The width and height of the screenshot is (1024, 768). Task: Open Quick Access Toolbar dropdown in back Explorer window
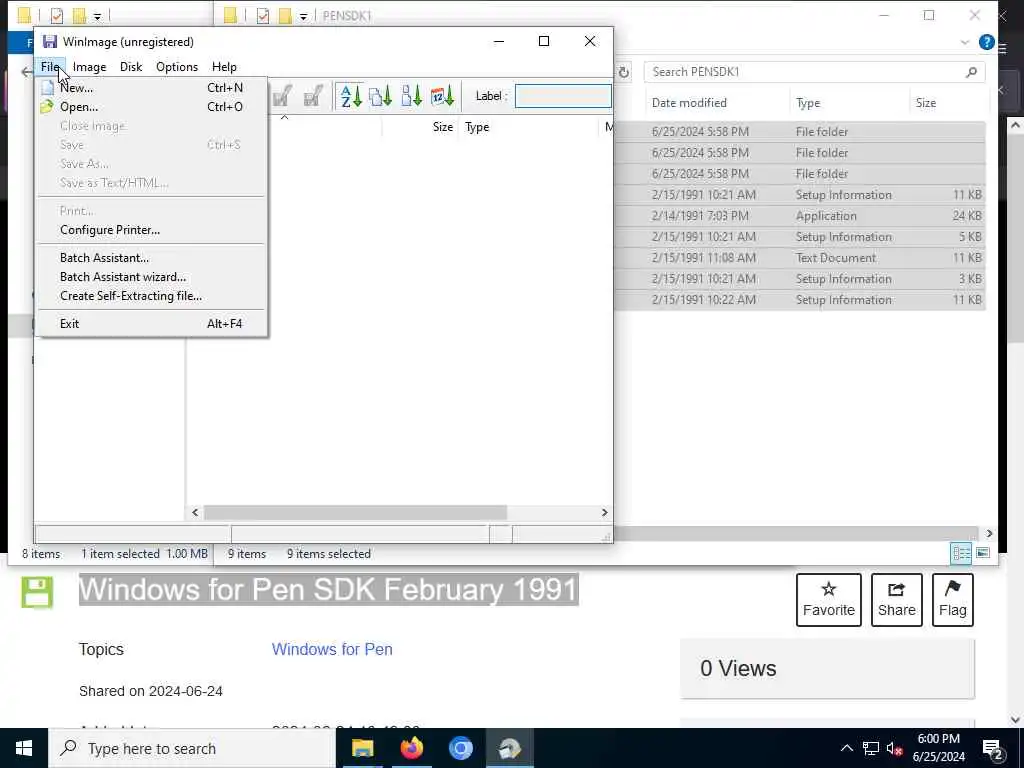pyautogui.click(x=97, y=16)
